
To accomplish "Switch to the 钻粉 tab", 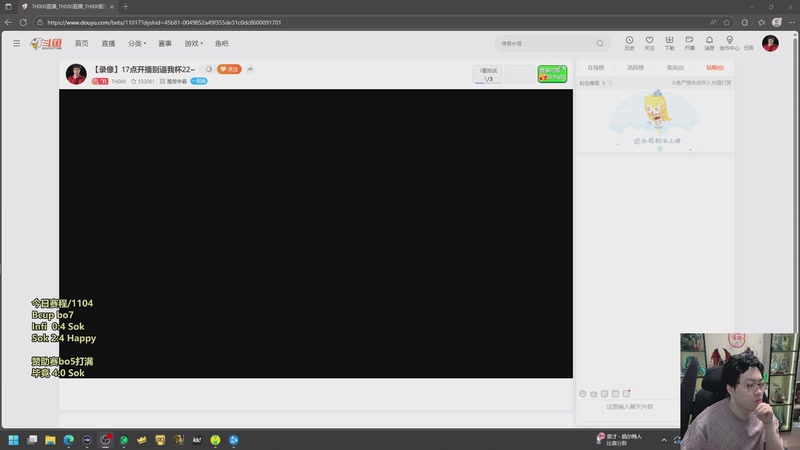I will (x=715, y=67).
